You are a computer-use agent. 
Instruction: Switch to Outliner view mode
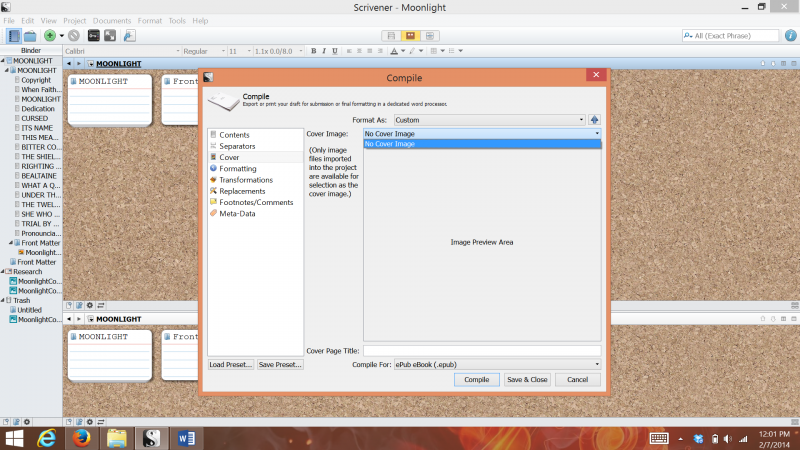coord(430,36)
